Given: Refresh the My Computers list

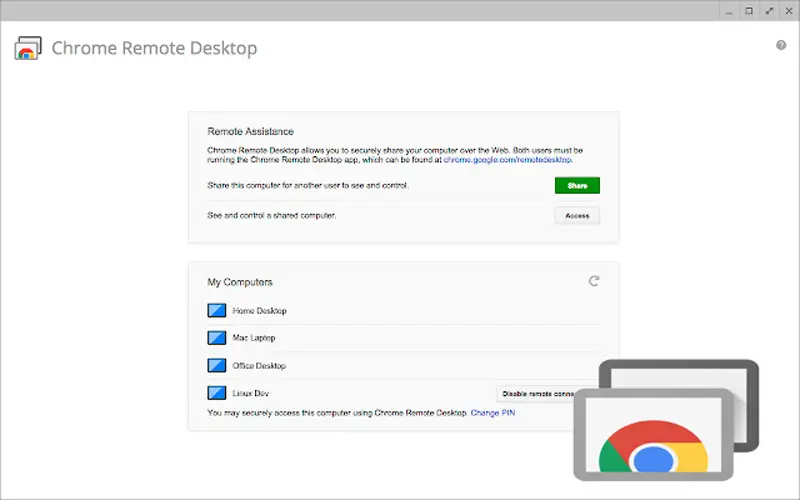Looking at the screenshot, I should 594,282.
